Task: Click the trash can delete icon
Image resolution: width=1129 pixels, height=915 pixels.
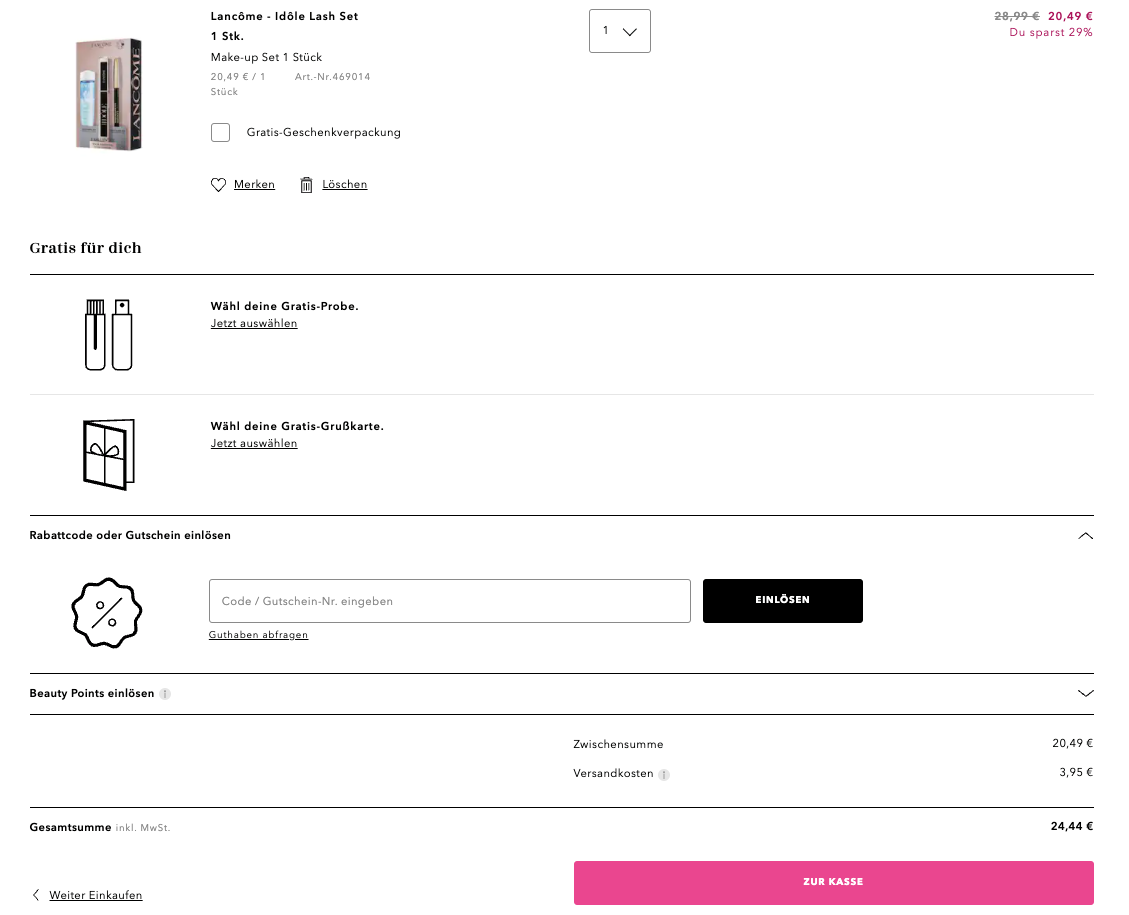Action: (307, 185)
